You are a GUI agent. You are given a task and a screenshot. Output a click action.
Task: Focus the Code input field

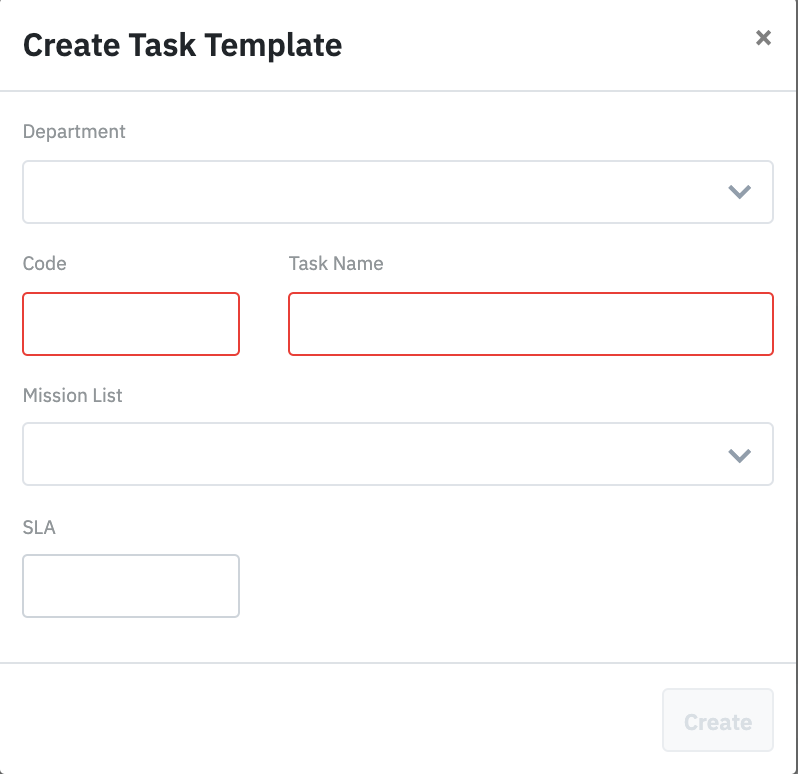131,324
